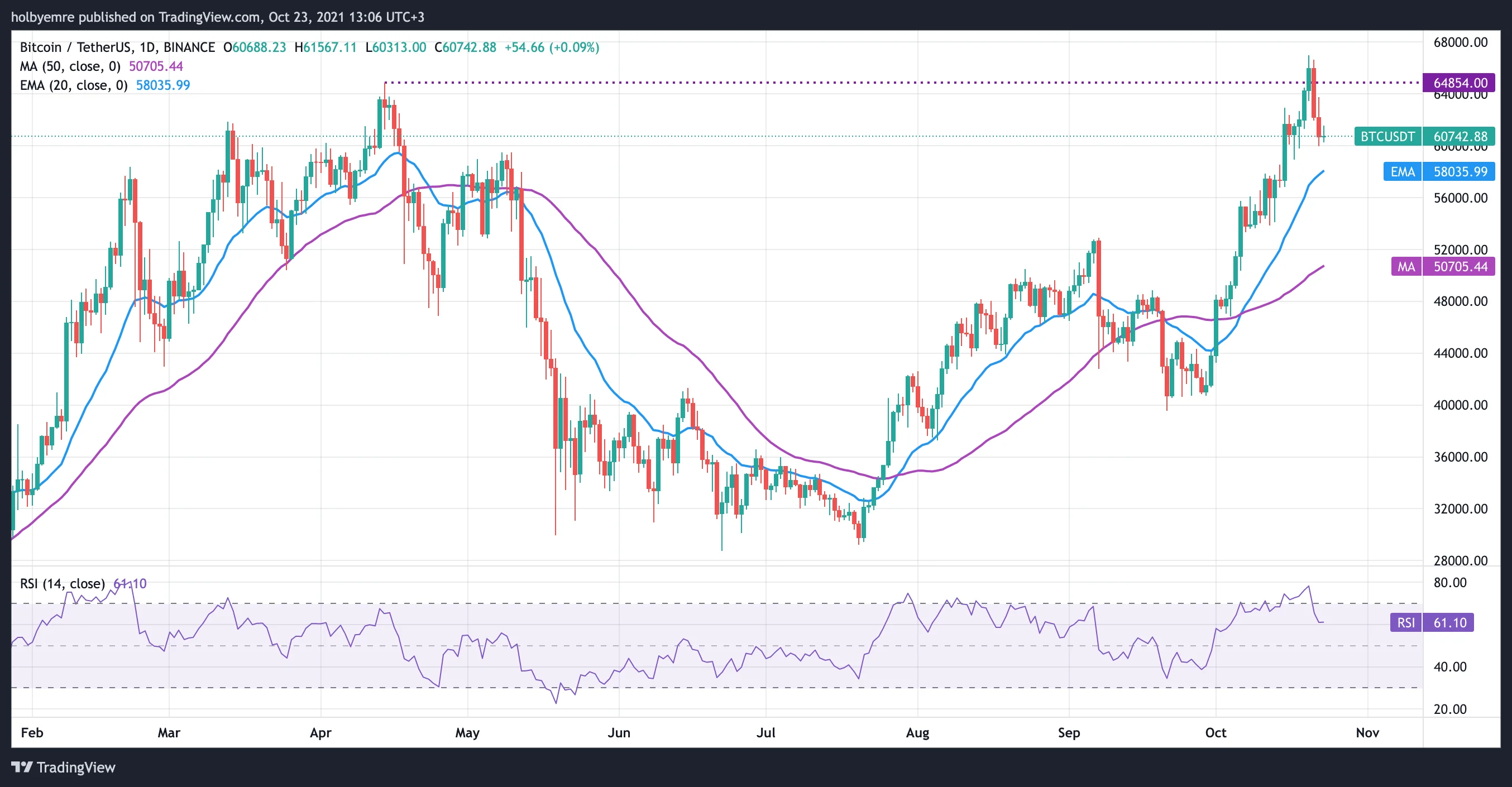Click the Sep label on time axis
The width and height of the screenshot is (1512, 787).
tap(1069, 732)
